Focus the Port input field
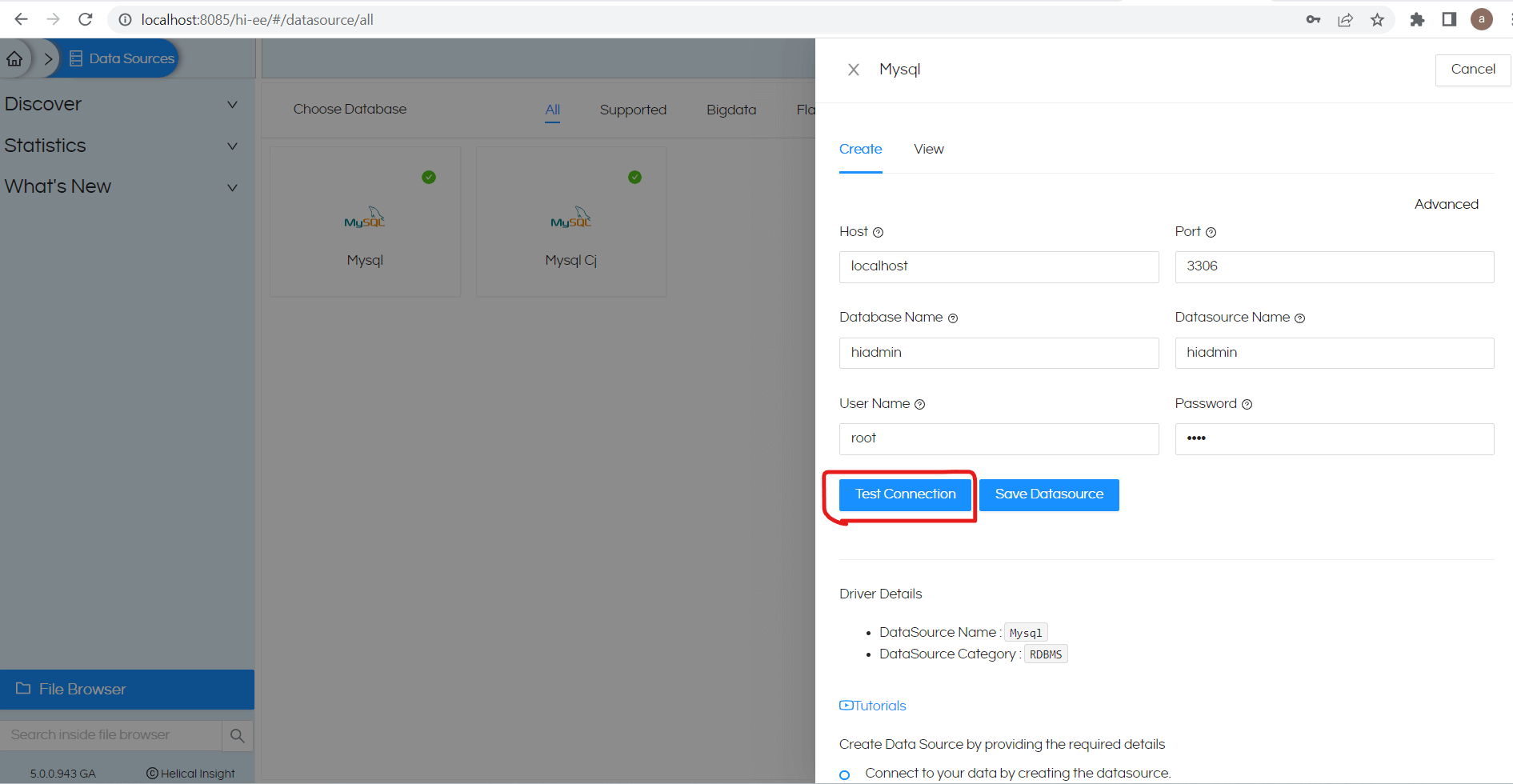 point(1334,266)
